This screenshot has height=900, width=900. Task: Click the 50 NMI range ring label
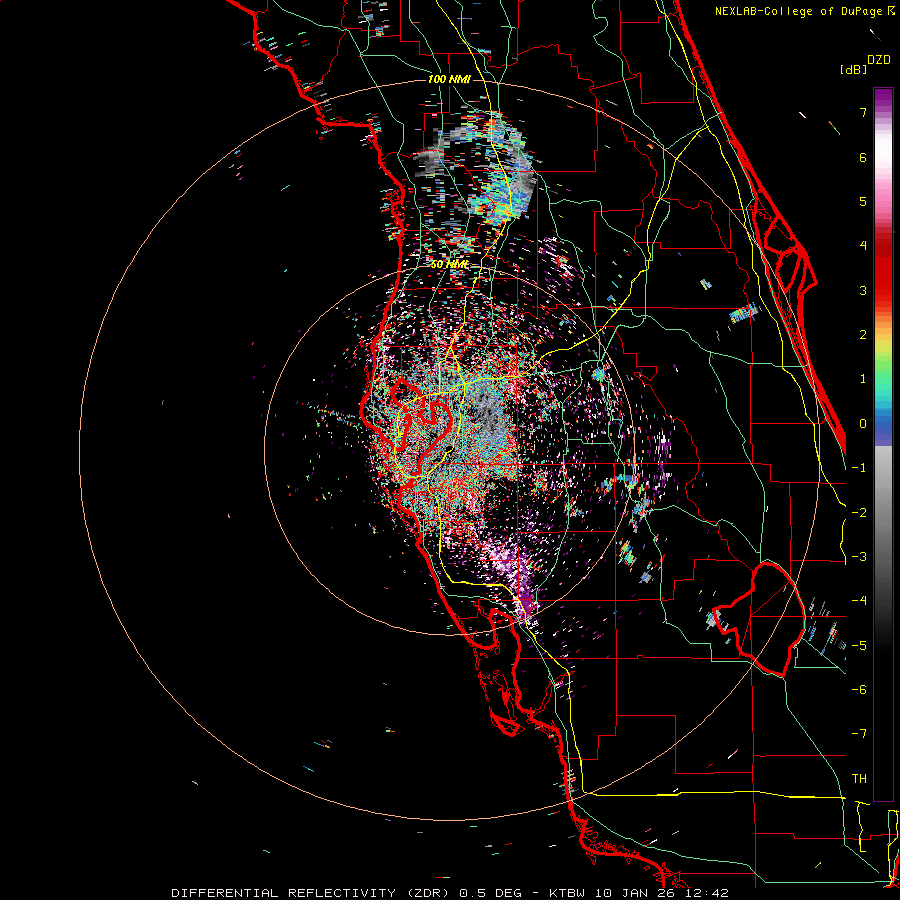449,264
